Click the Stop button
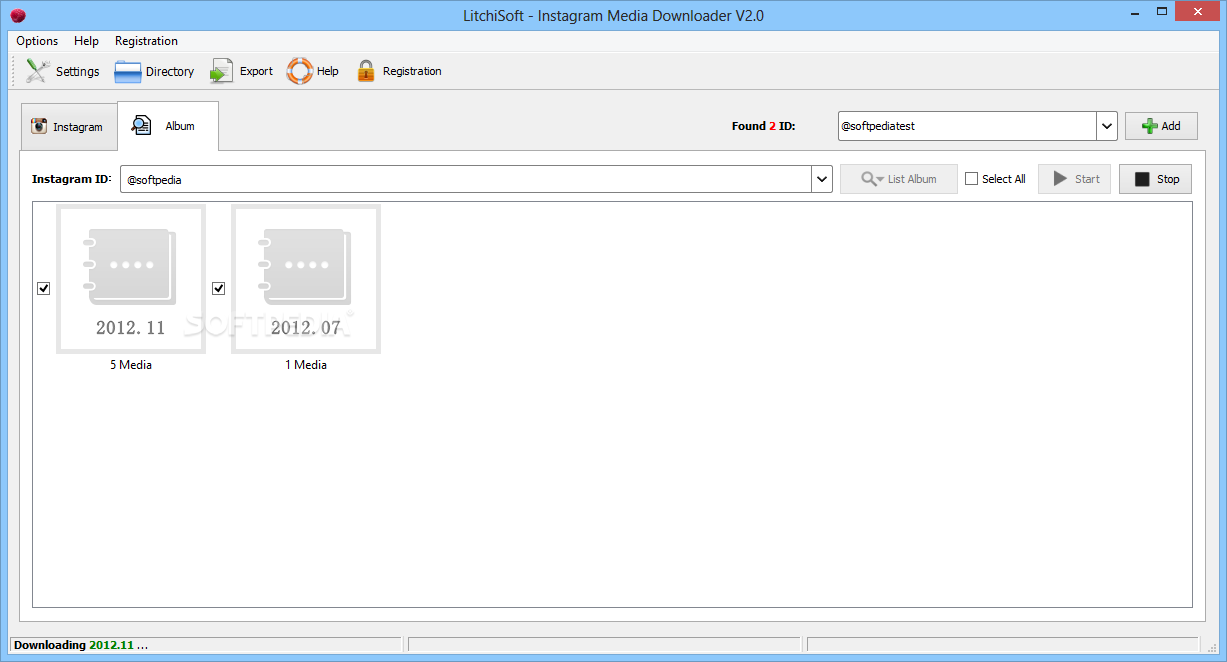 [x=1156, y=179]
